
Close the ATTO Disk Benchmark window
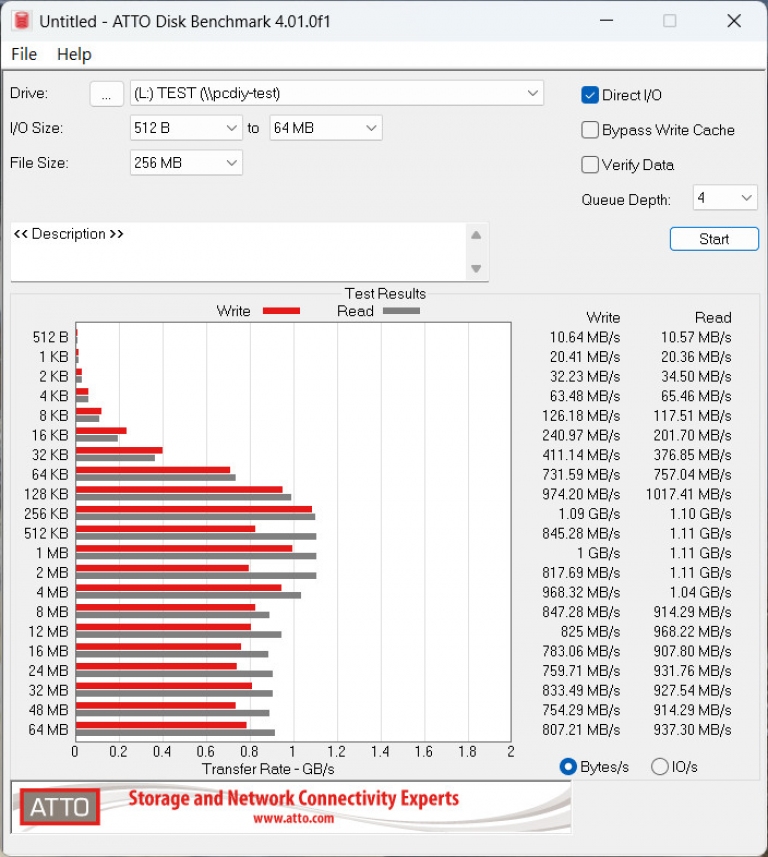pyautogui.click(x=734, y=21)
